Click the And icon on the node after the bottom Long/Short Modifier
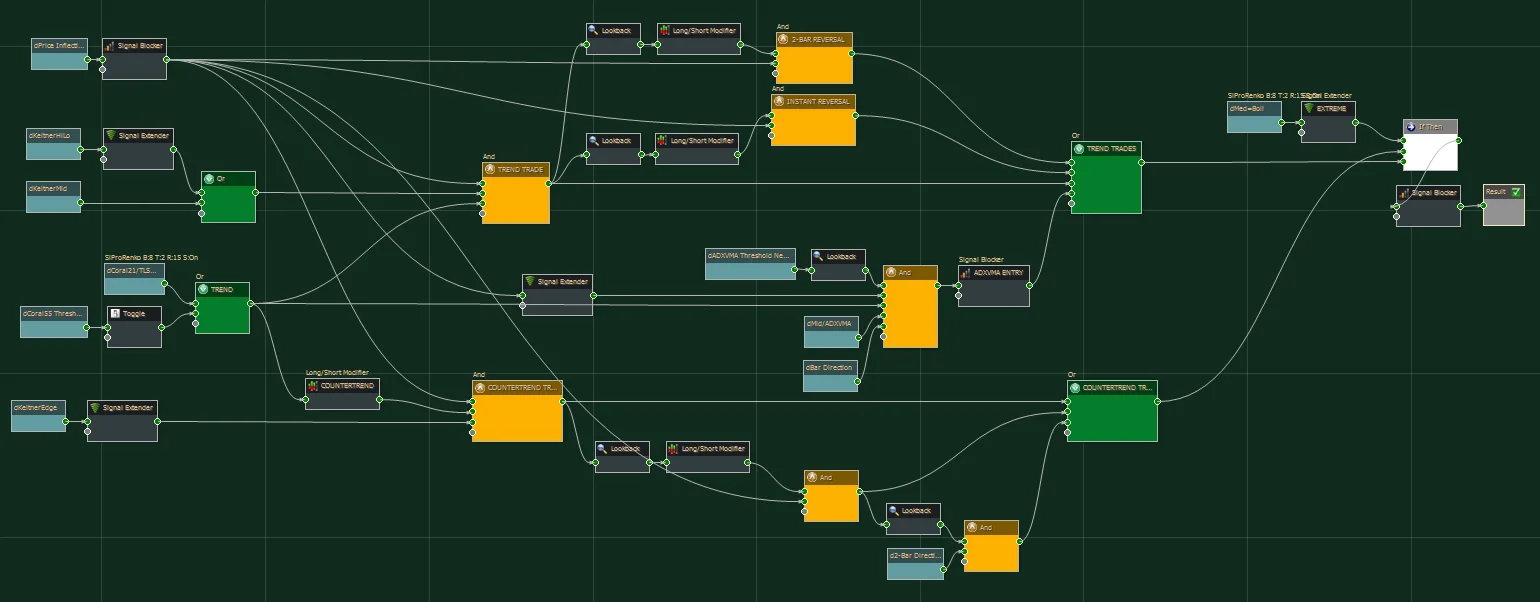This screenshot has width=1540, height=602. pos(812,478)
